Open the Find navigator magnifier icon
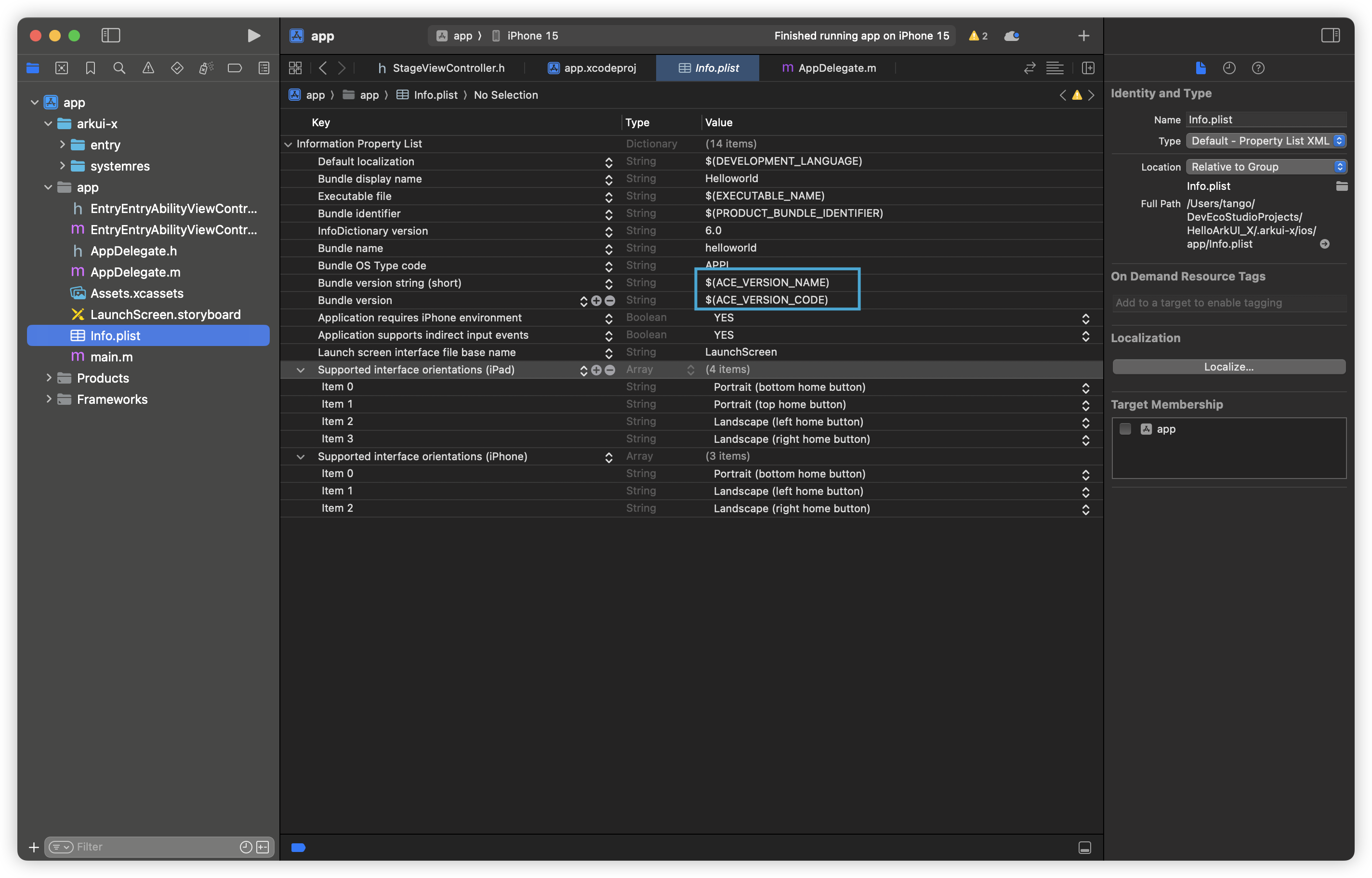The image size is (1372, 878). coord(119,68)
